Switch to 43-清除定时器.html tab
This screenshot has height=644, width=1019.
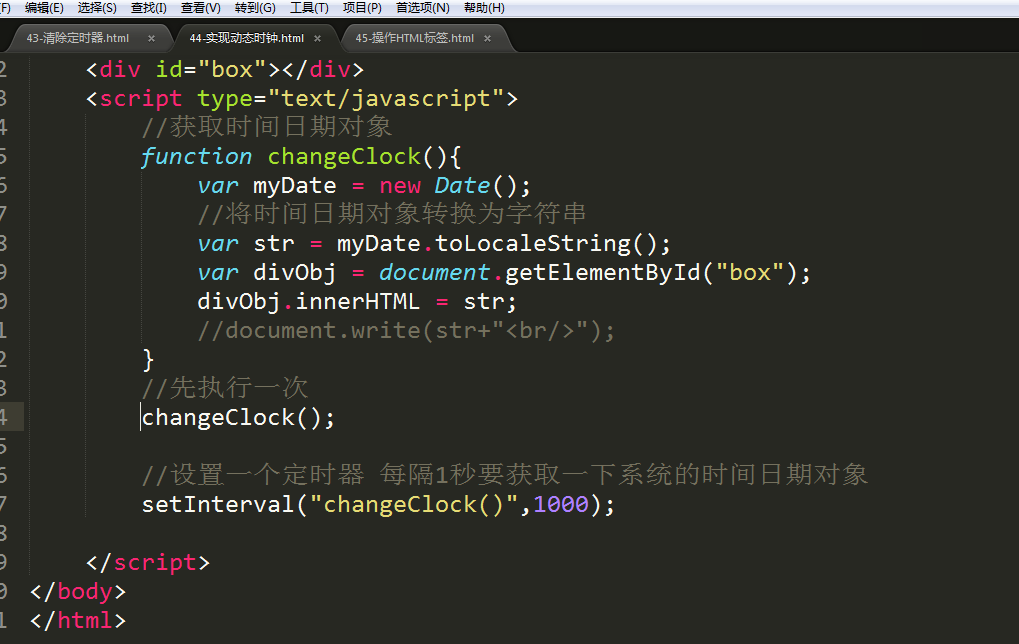[x=78, y=38]
